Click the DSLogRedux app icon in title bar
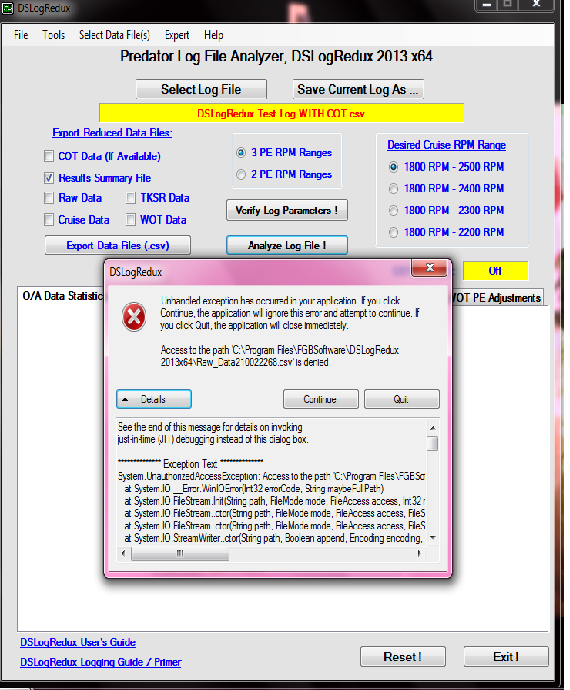570x690 pixels. (x=7, y=8)
